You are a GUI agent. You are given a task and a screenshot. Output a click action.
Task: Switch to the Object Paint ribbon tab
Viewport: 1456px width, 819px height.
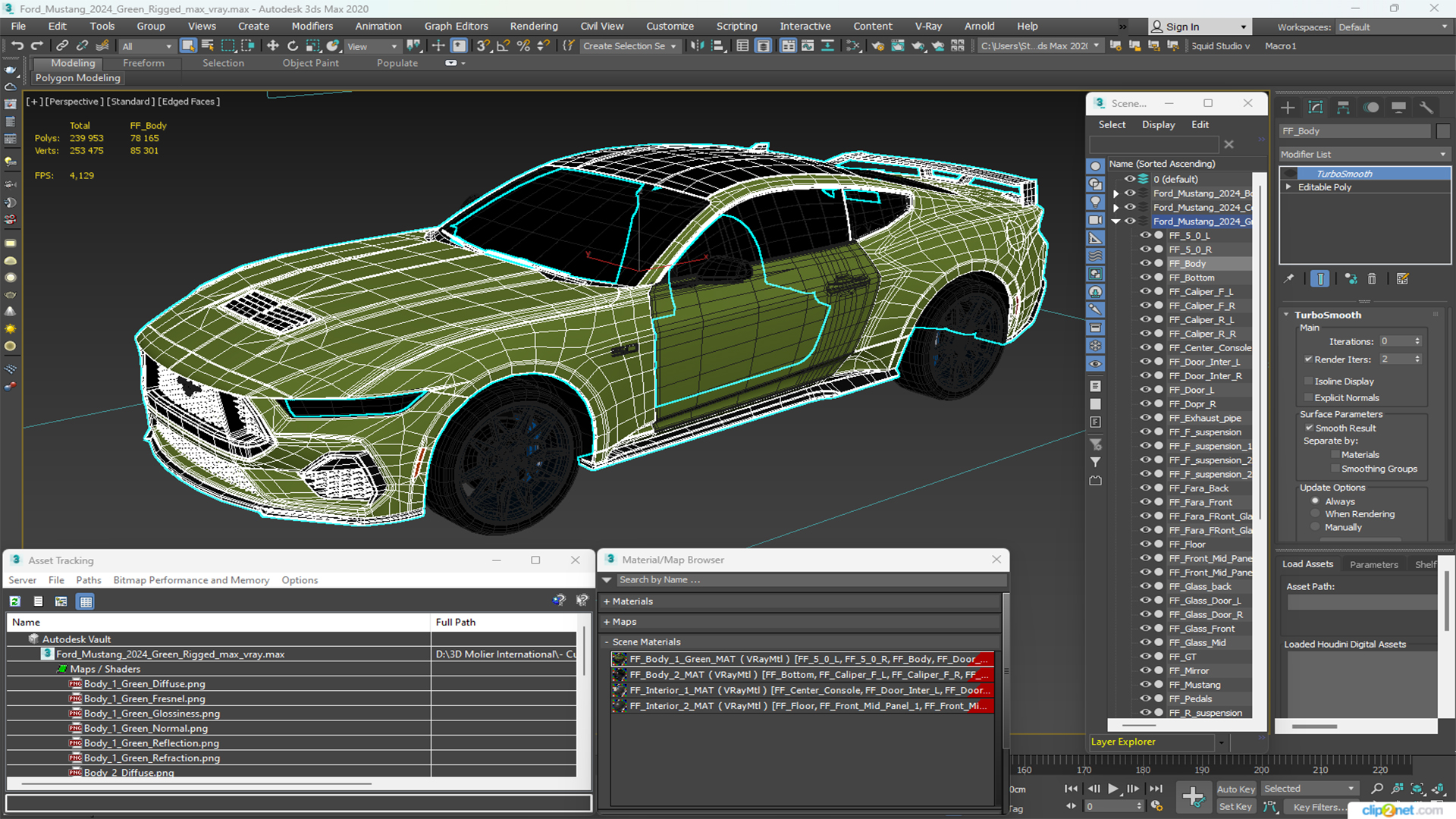point(310,63)
